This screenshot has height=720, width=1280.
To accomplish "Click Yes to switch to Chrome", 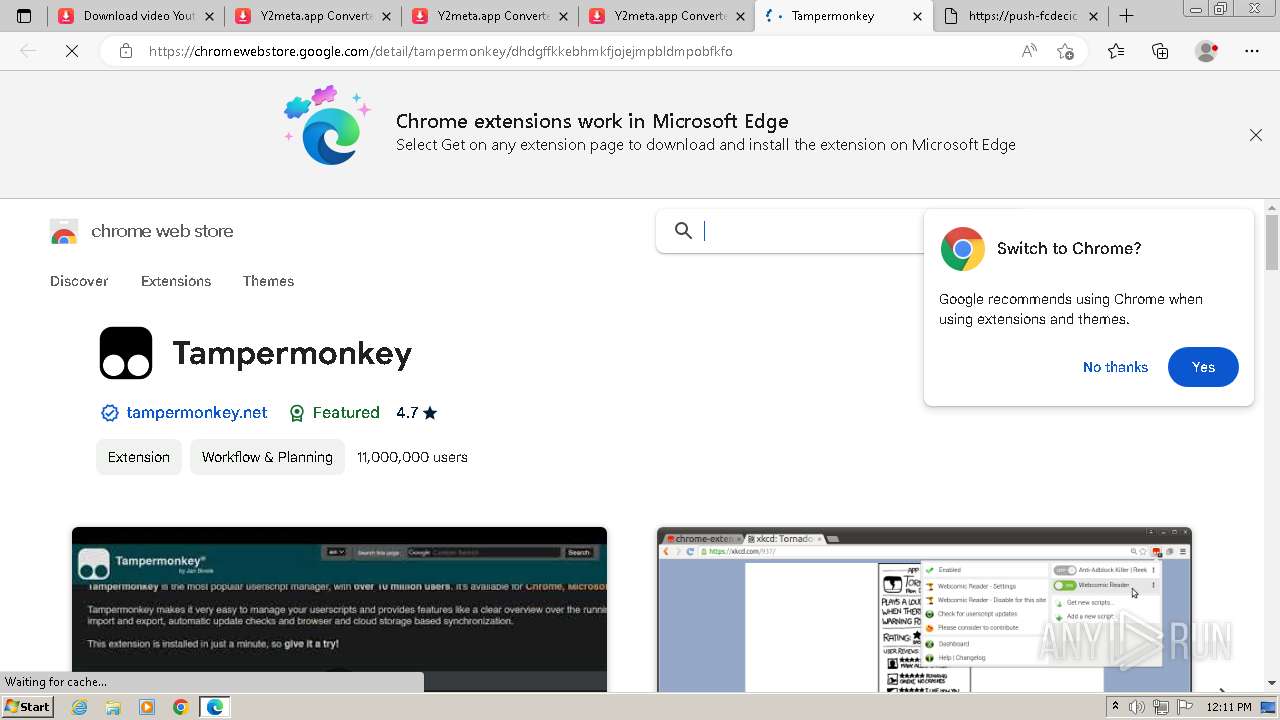I will click(1203, 367).
